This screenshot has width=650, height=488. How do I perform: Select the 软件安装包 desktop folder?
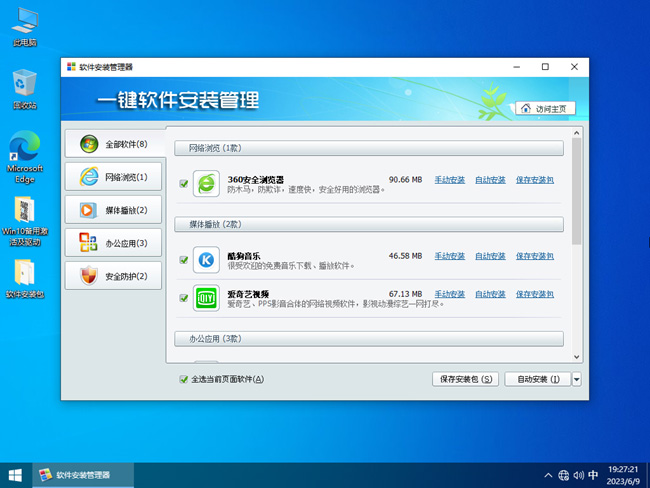tap(25, 278)
